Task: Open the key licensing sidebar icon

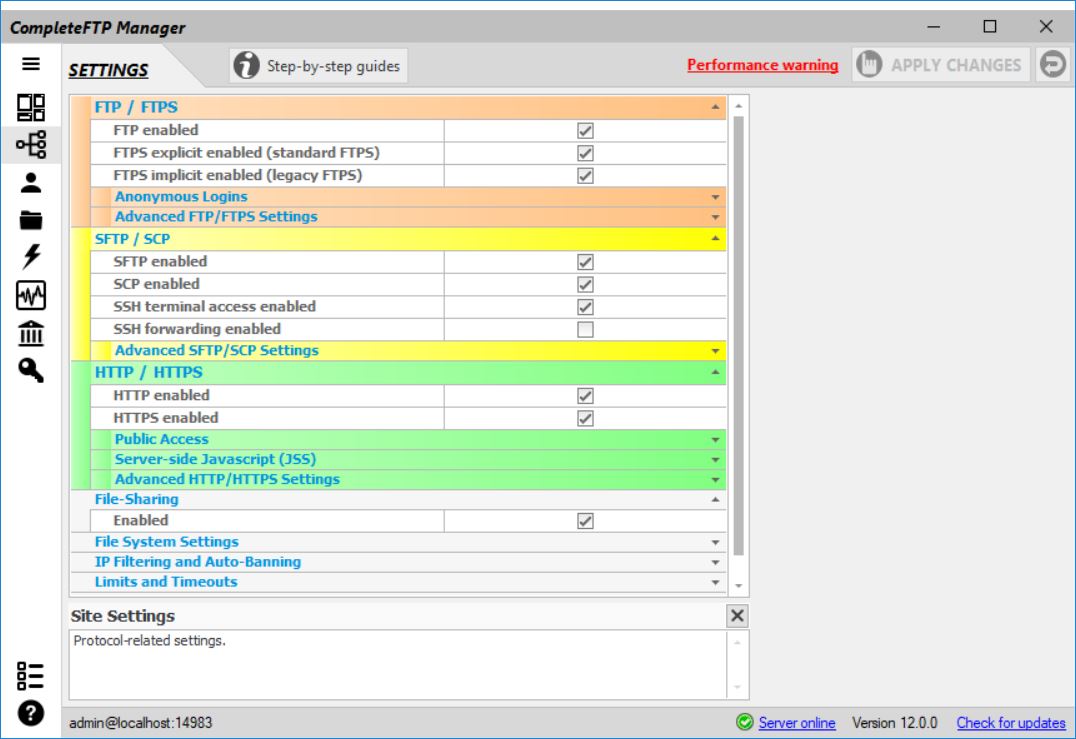Action: [x=31, y=371]
